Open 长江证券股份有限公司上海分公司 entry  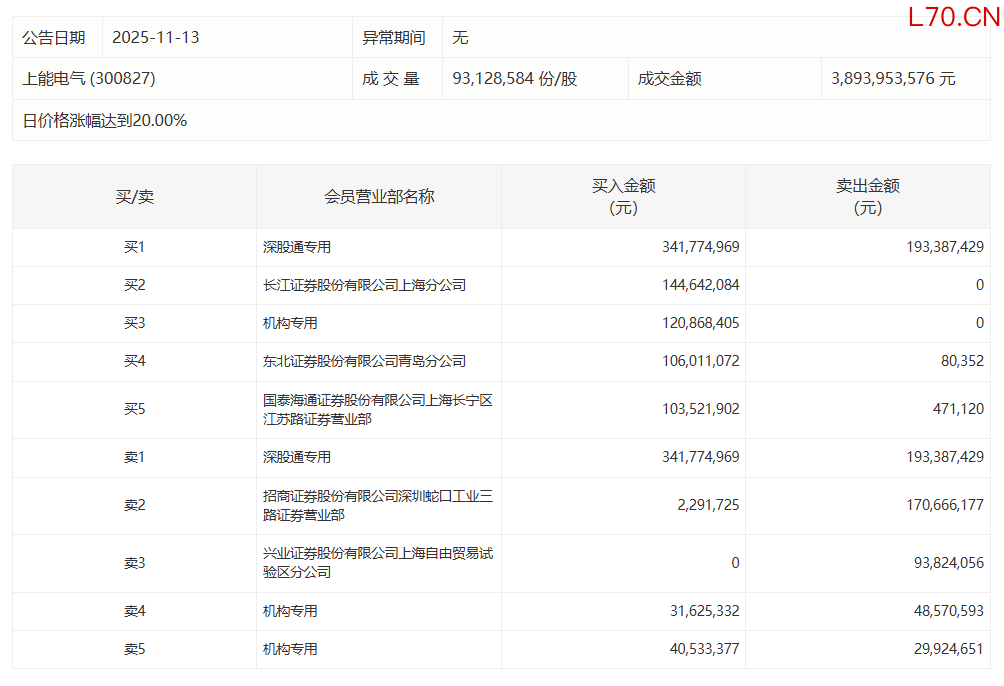(364, 285)
